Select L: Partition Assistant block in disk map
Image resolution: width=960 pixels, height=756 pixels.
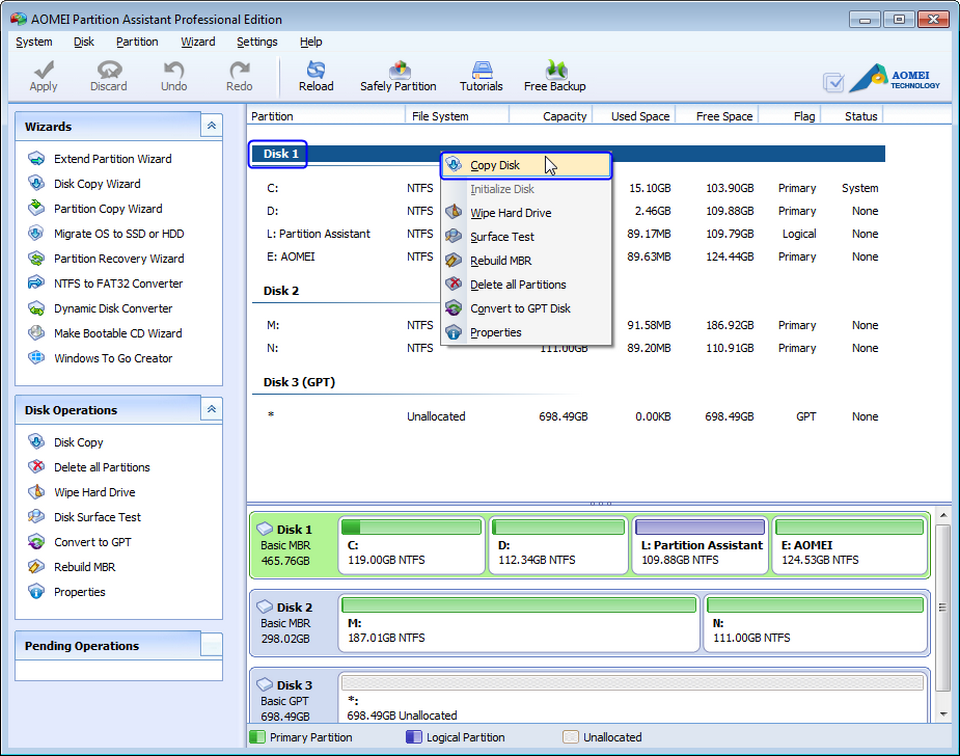click(x=700, y=545)
